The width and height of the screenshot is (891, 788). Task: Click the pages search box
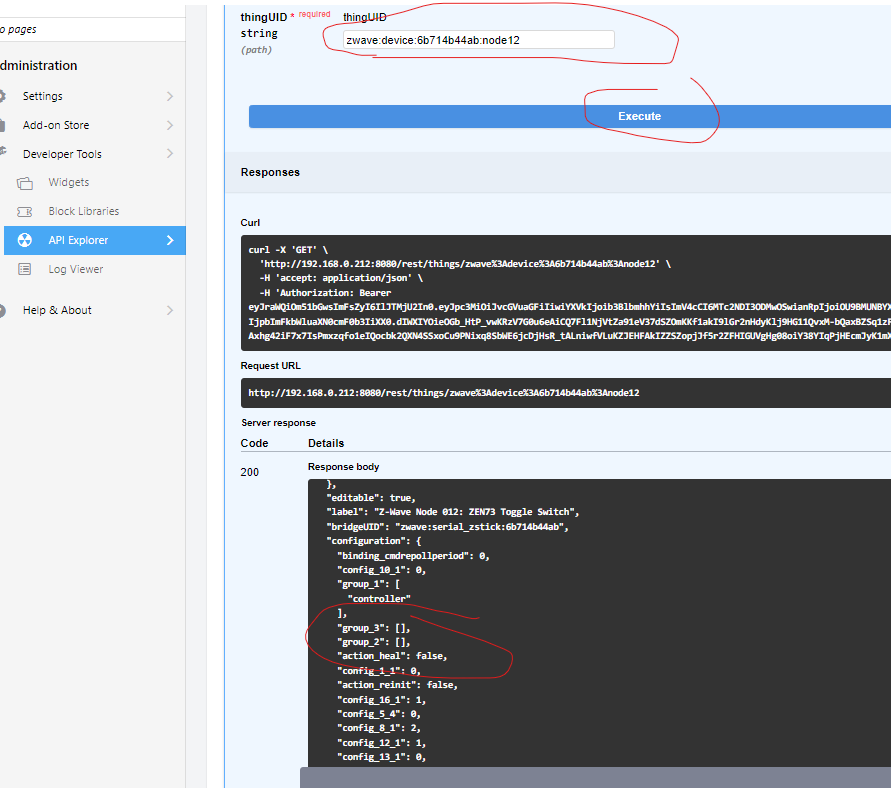pyautogui.click(x=92, y=30)
